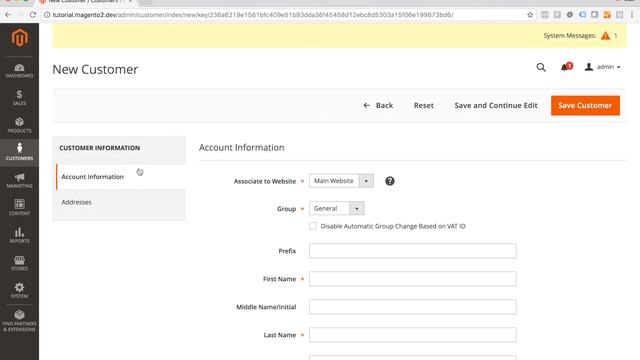Click the Associate to Website help icon
640x360 pixels.
click(390, 181)
